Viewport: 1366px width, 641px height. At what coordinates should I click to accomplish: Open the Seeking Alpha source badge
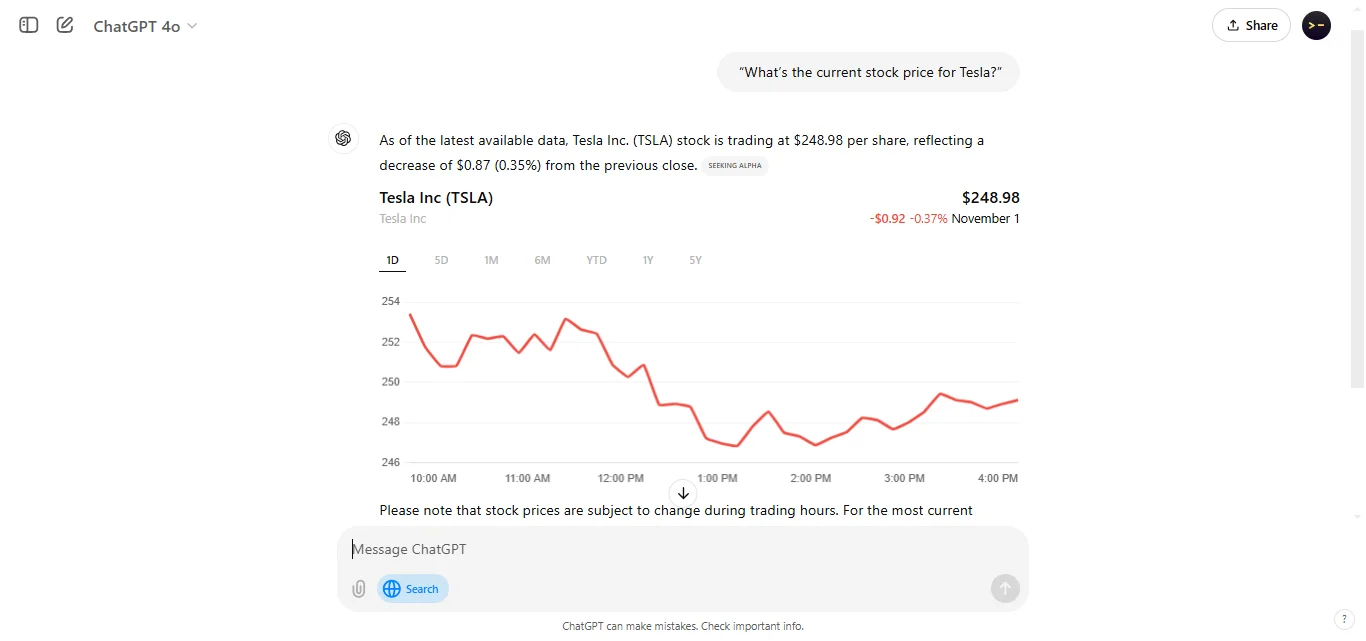point(735,165)
